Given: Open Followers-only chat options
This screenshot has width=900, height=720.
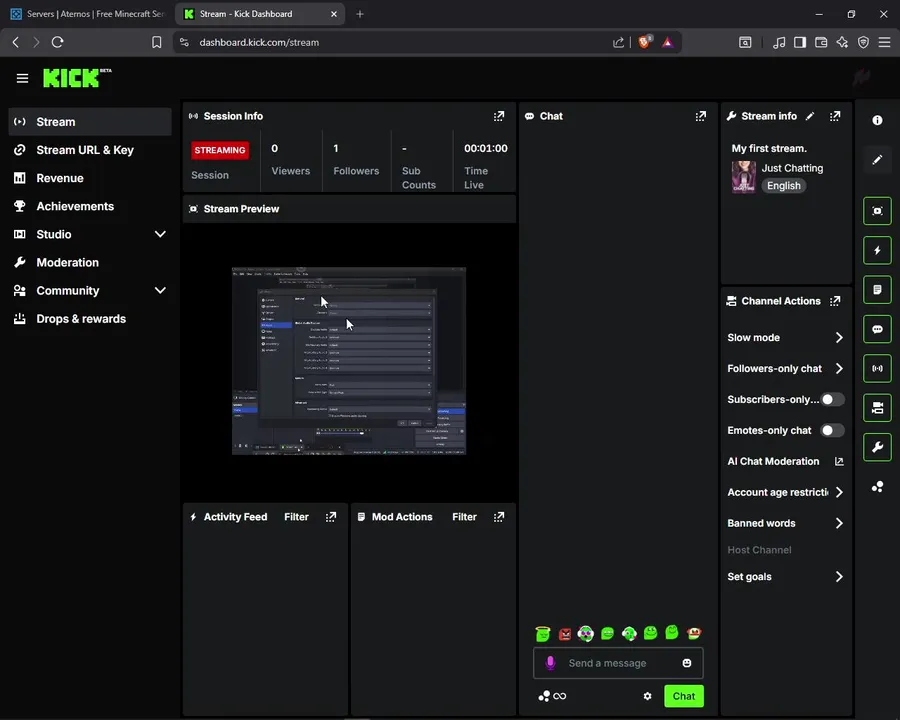Looking at the screenshot, I should [x=785, y=369].
